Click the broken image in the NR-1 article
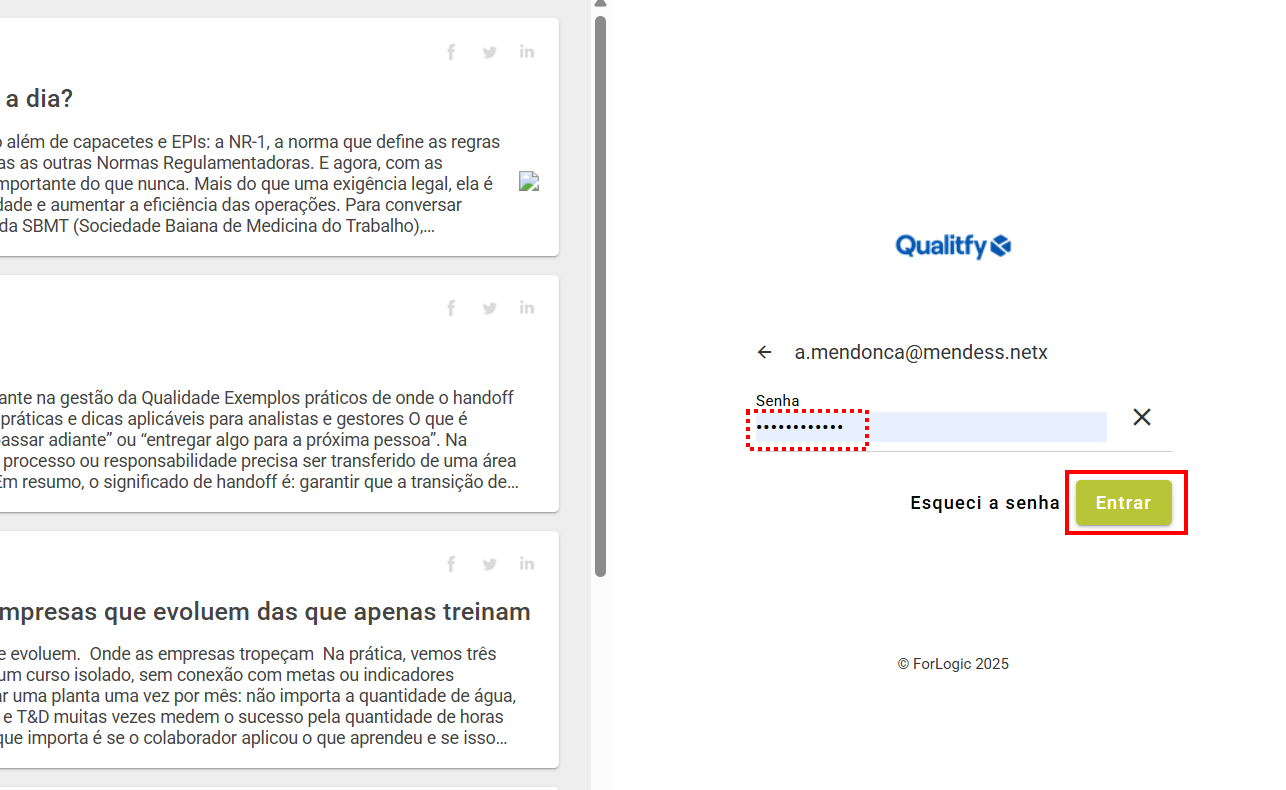The width and height of the screenshot is (1286, 790). 529,181
